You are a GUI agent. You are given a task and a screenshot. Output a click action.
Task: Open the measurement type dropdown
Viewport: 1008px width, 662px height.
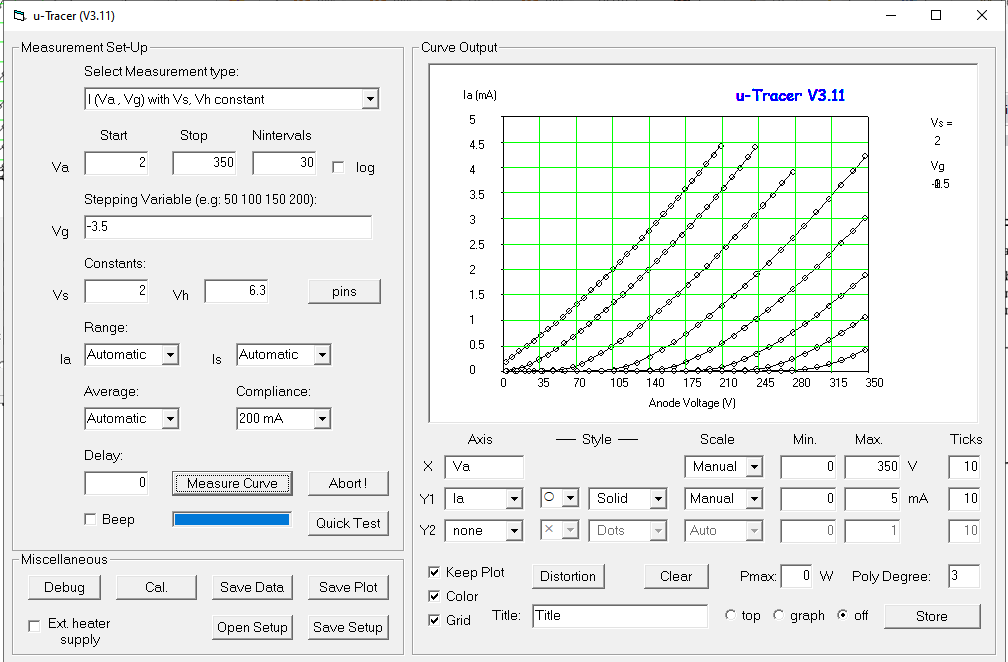[370, 99]
